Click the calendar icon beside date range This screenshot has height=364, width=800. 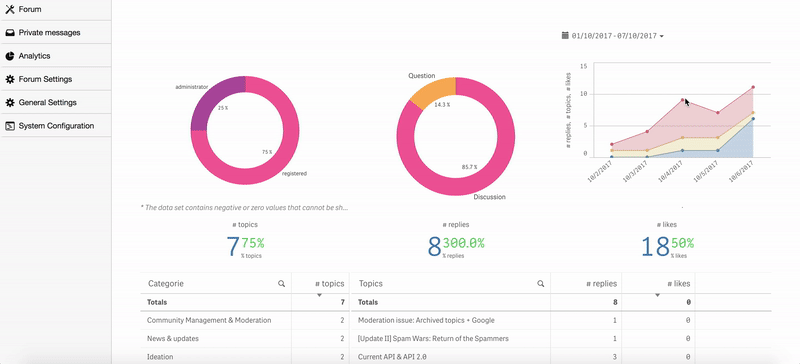click(x=565, y=35)
